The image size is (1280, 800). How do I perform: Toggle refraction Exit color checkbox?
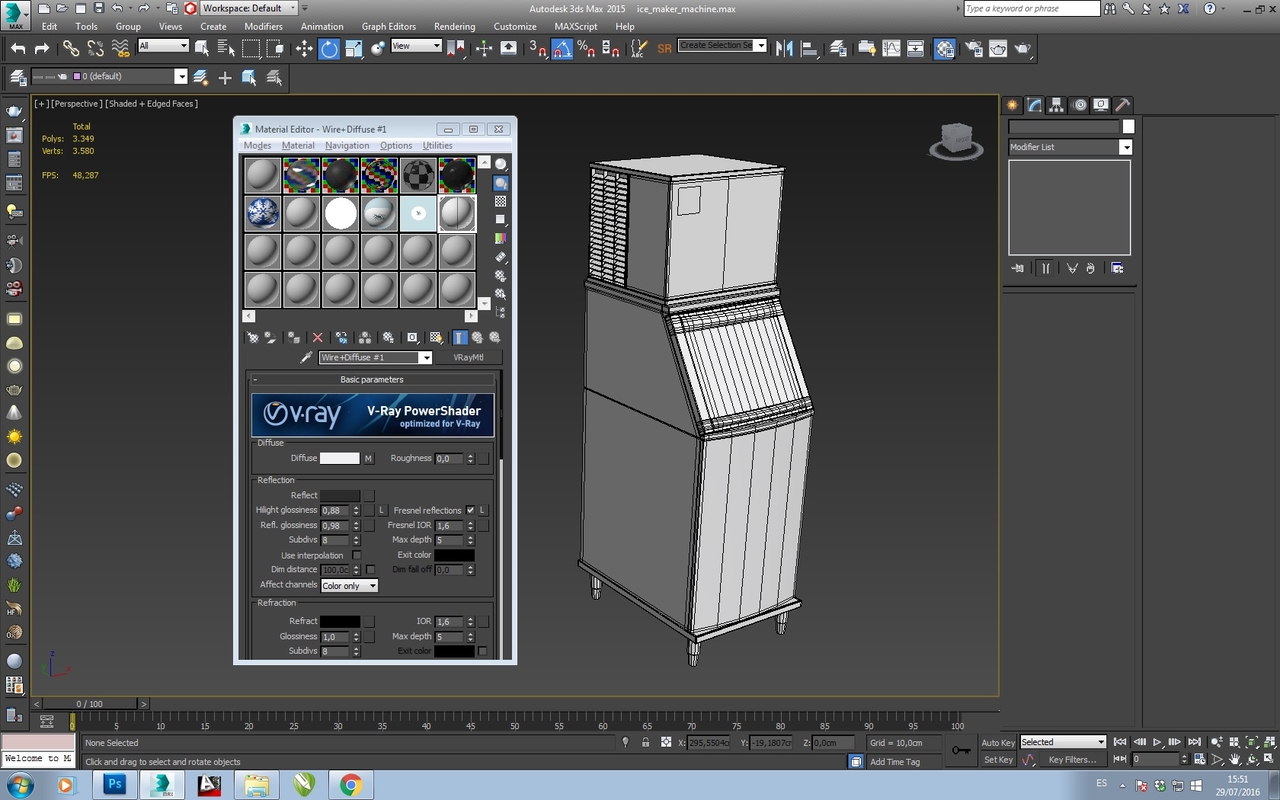click(x=483, y=651)
